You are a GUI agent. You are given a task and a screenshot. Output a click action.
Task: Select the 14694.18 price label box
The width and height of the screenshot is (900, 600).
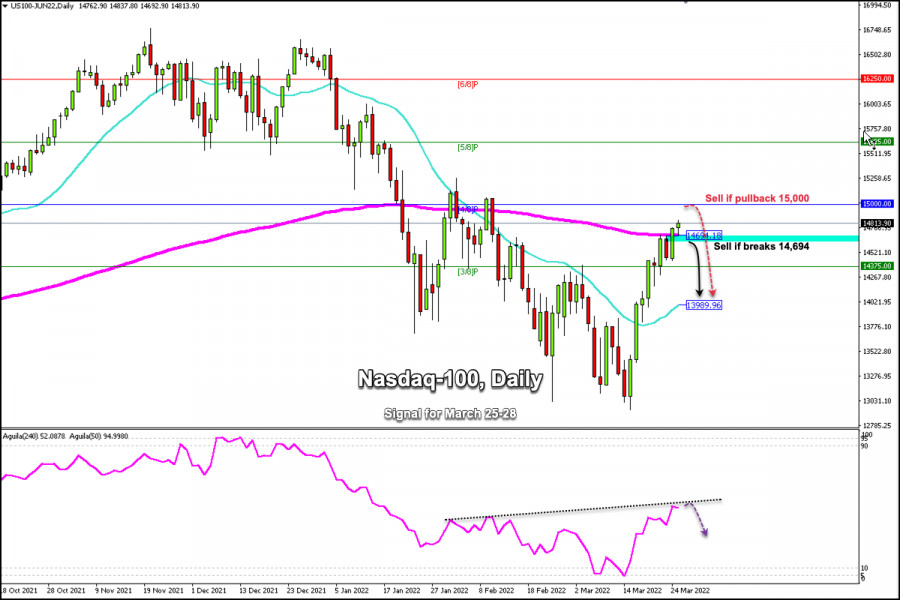pos(704,235)
